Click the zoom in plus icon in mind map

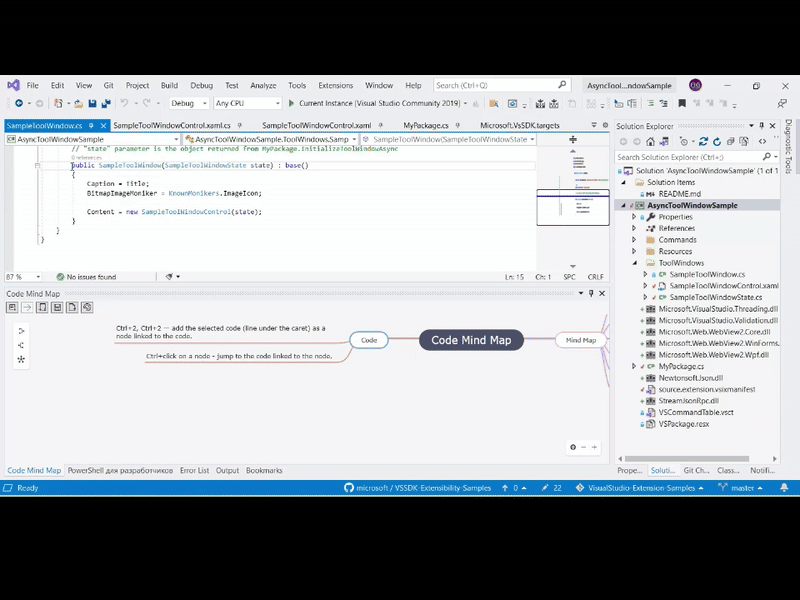click(x=594, y=447)
